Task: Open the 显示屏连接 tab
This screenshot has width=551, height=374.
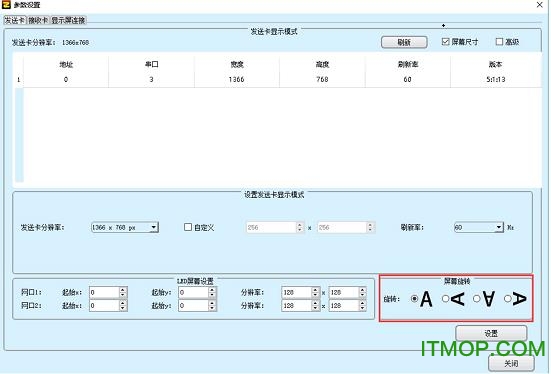Action: (x=68, y=20)
